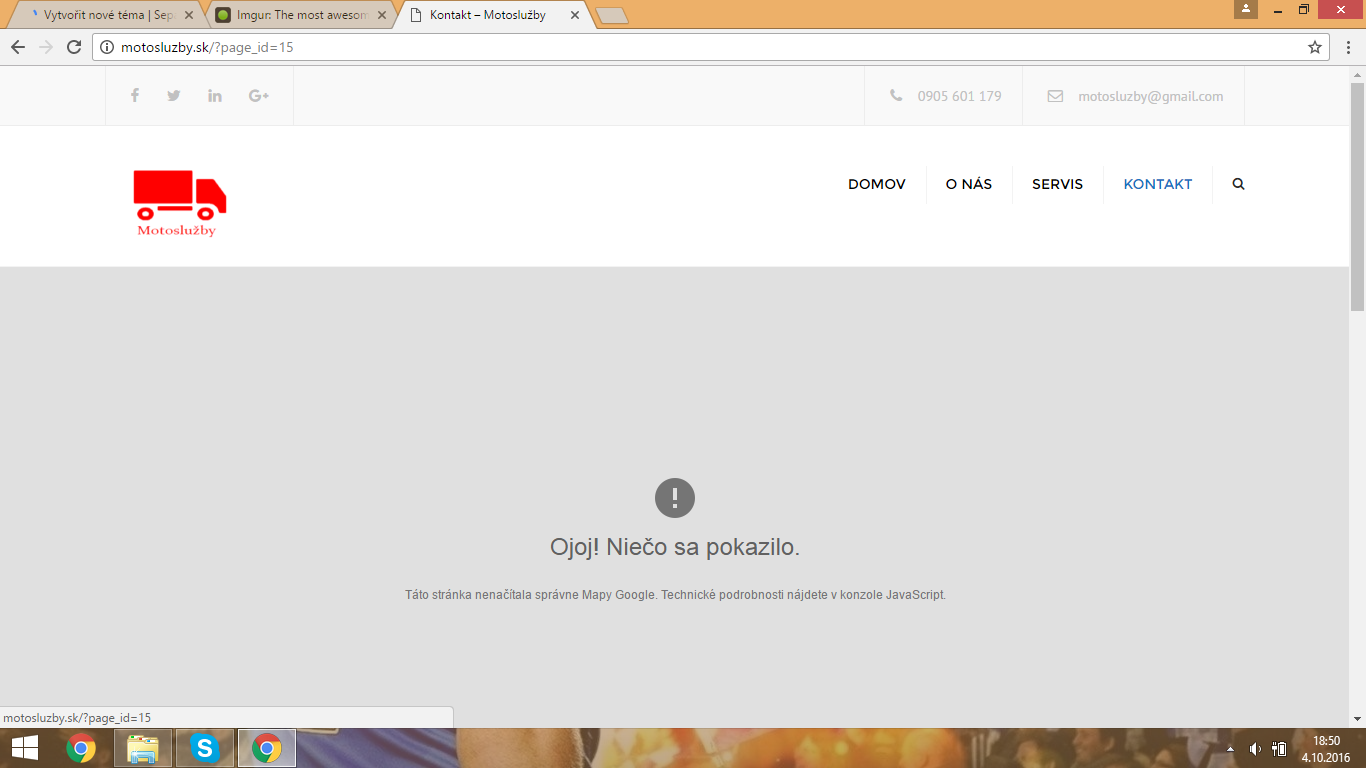This screenshot has width=1366, height=768.
Task: Open the Windows Start menu
Action: tap(24, 748)
